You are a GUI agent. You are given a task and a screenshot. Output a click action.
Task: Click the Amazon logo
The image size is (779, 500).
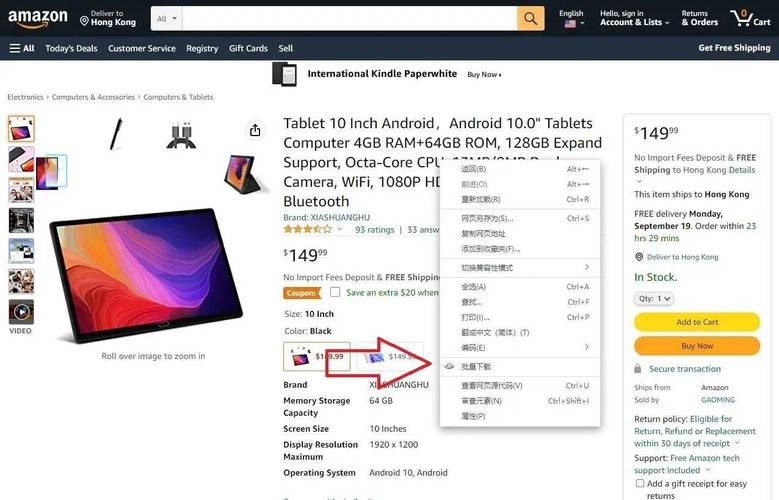pos(38,18)
